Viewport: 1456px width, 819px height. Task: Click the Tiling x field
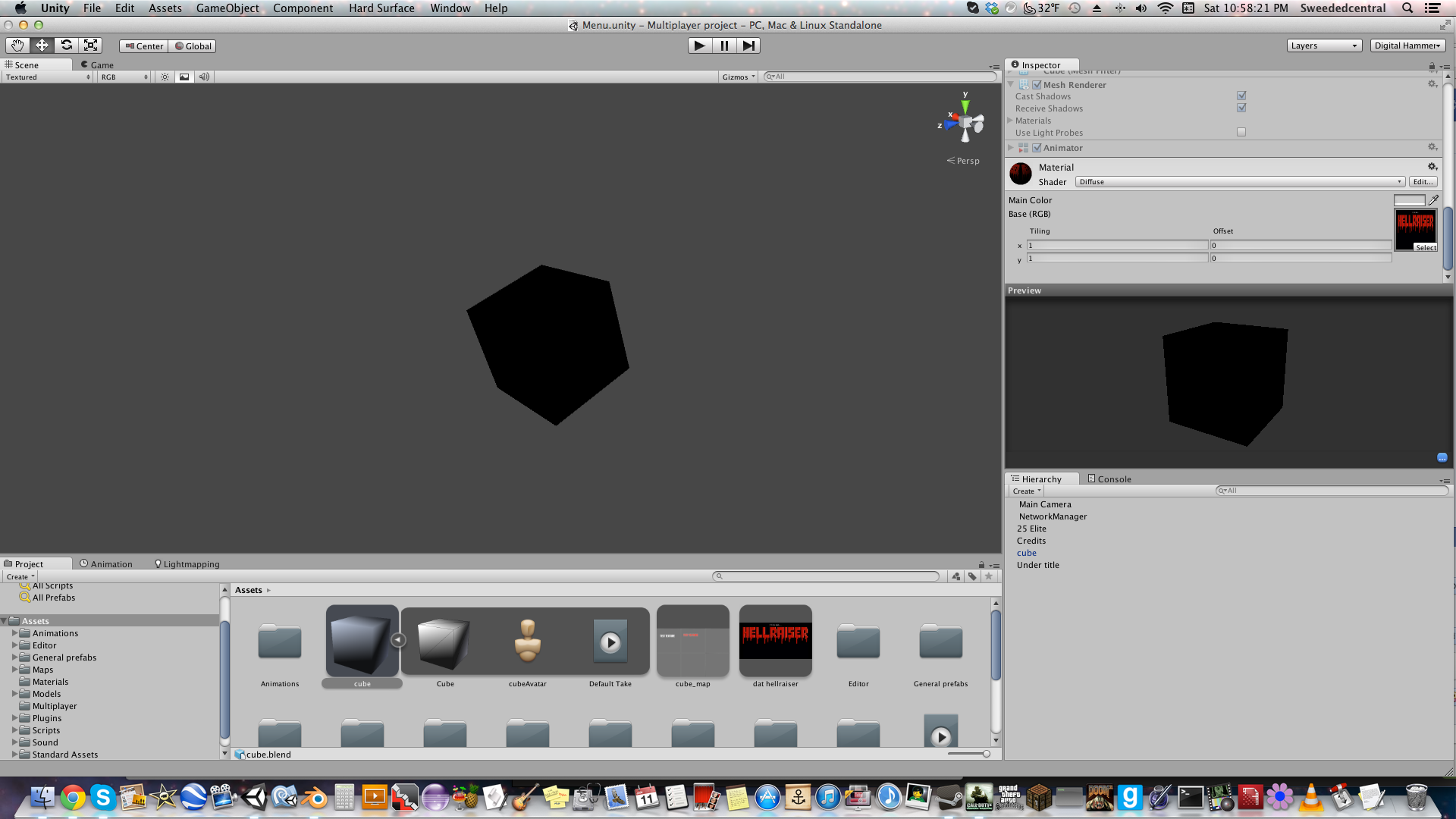[1117, 245]
